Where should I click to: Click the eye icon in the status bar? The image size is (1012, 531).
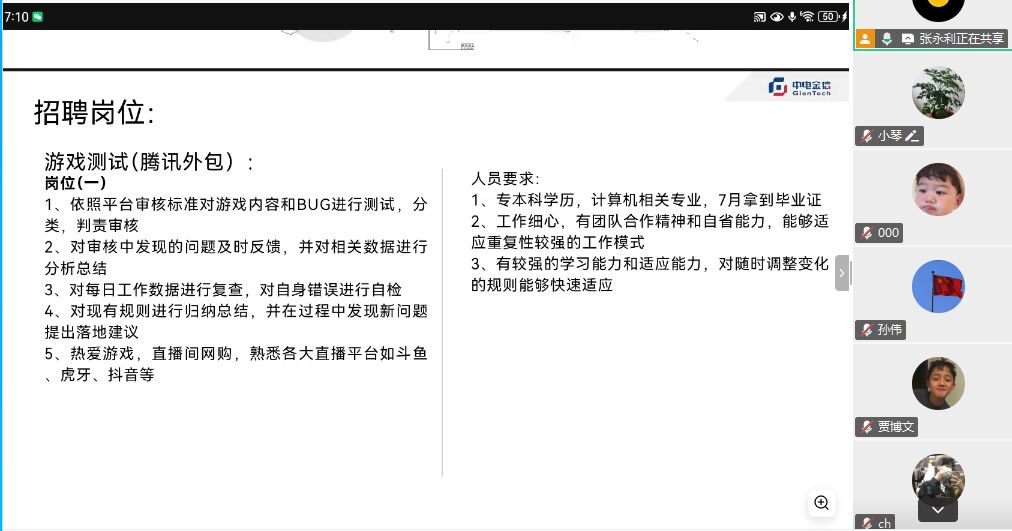tap(776, 17)
